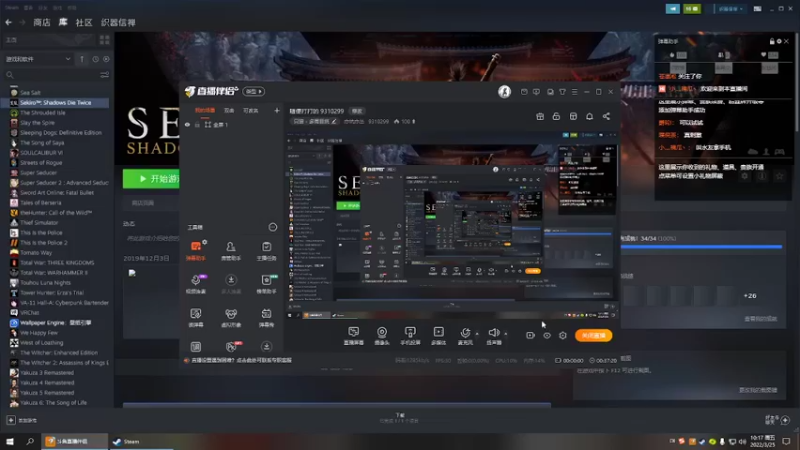Open the streamer tasks tool with clipboard icon

(266, 251)
